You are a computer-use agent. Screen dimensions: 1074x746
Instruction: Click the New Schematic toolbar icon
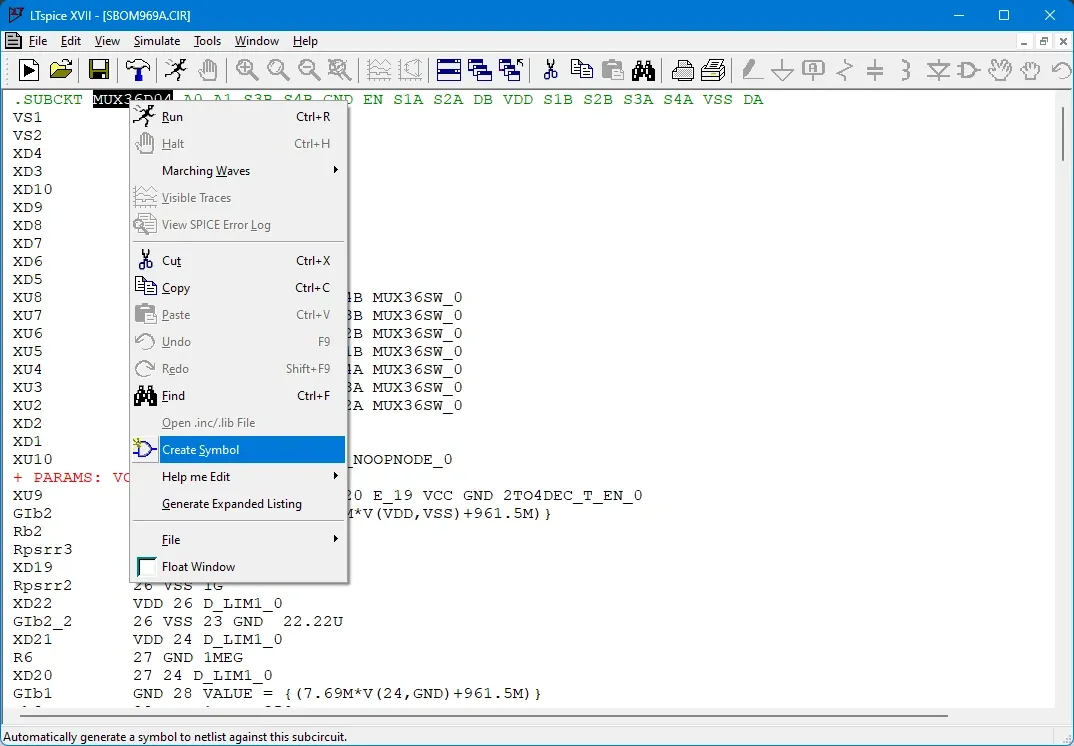tap(29, 70)
